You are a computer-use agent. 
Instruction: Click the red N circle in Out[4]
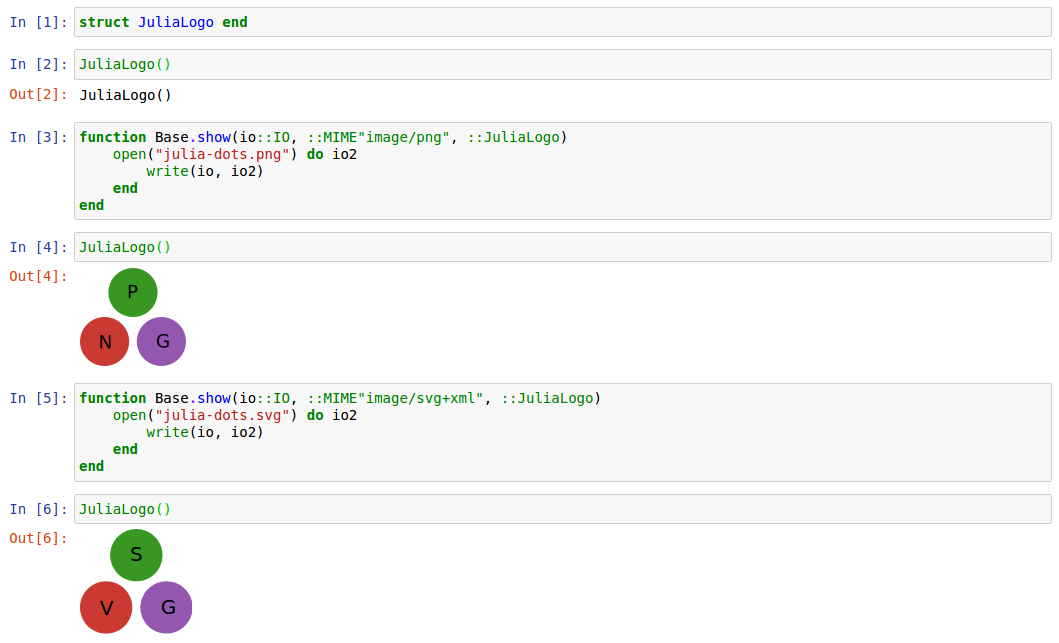[x=105, y=342]
